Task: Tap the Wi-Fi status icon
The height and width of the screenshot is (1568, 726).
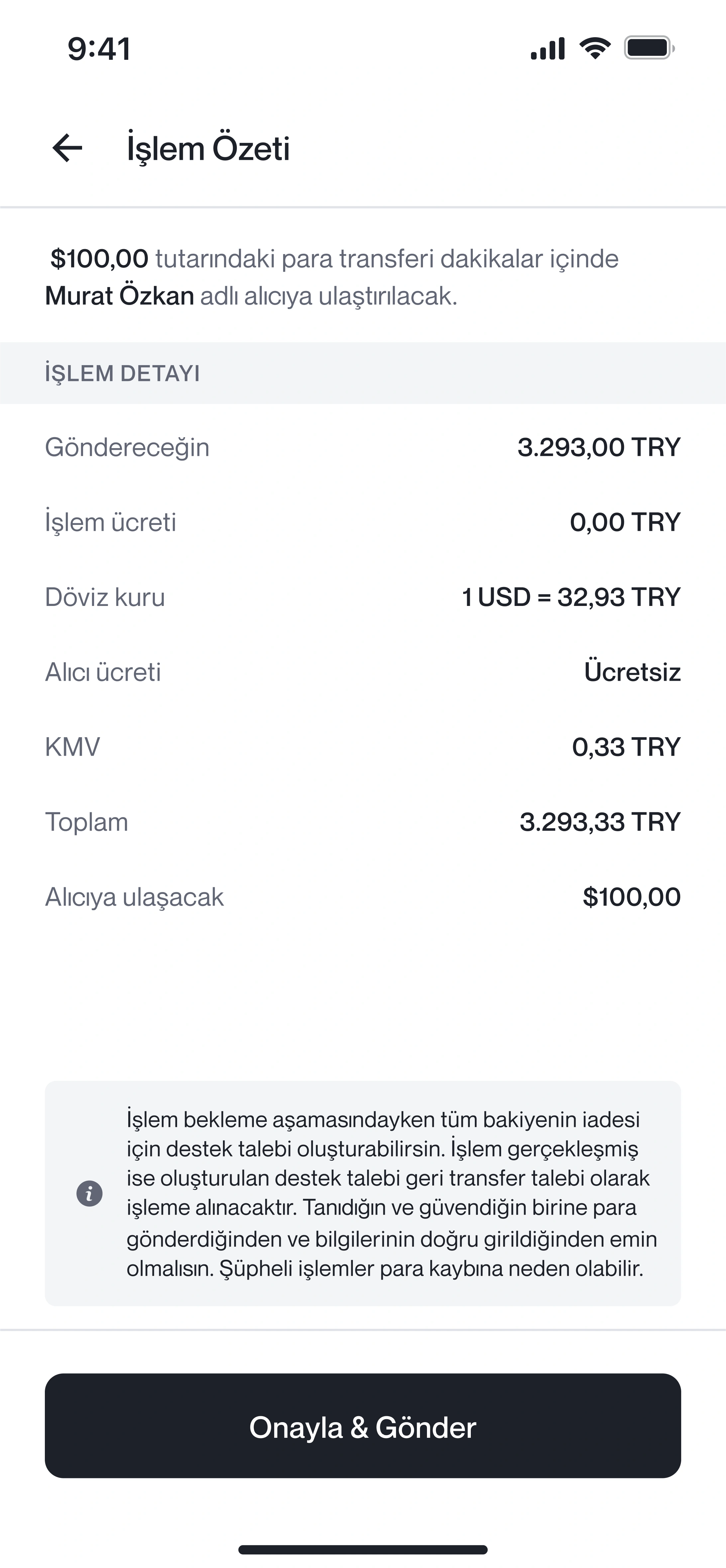Action: click(594, 48)
